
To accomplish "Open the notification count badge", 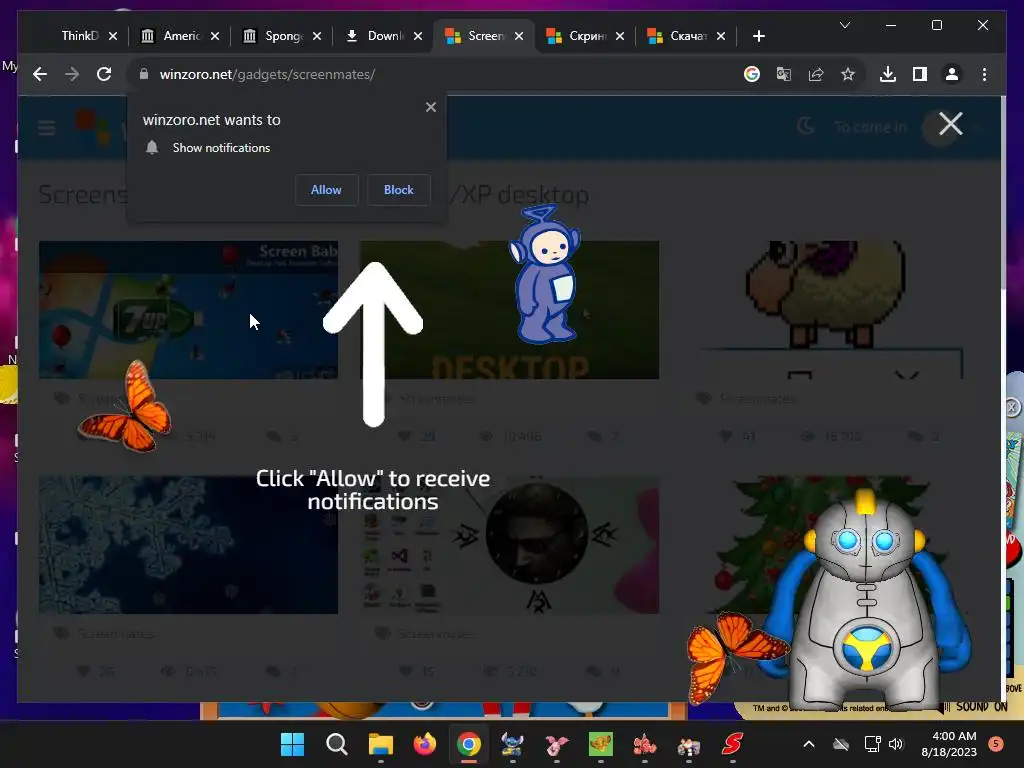I will pos(996,743).
